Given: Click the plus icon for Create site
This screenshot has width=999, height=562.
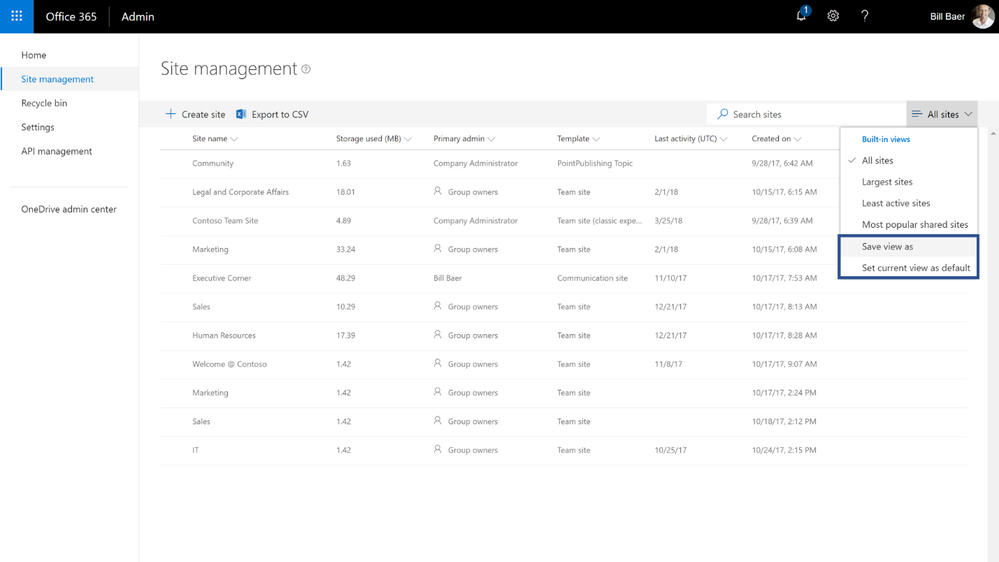Looking at the screenshot, I should (170, 114).
